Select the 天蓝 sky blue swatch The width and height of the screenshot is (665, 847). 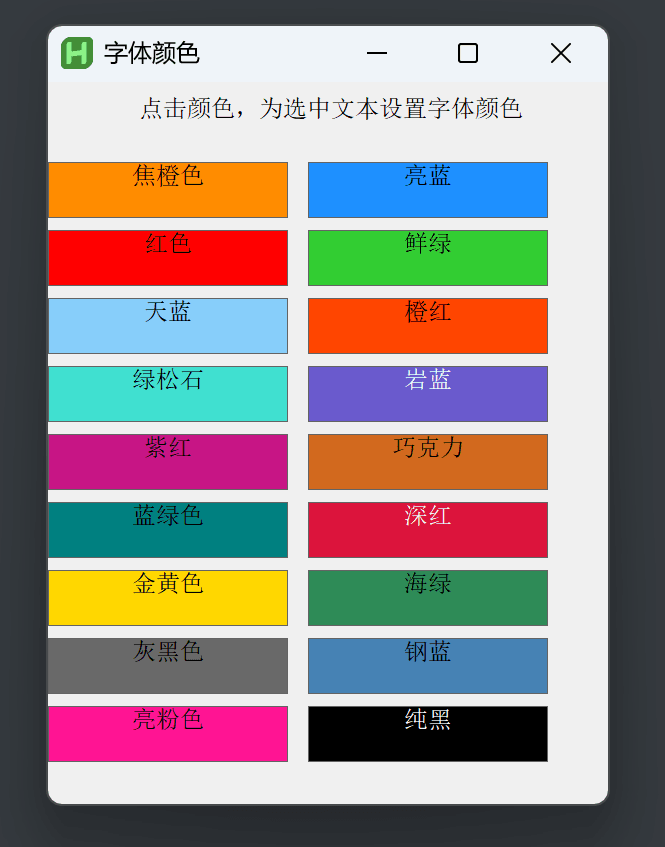point(168,326)
